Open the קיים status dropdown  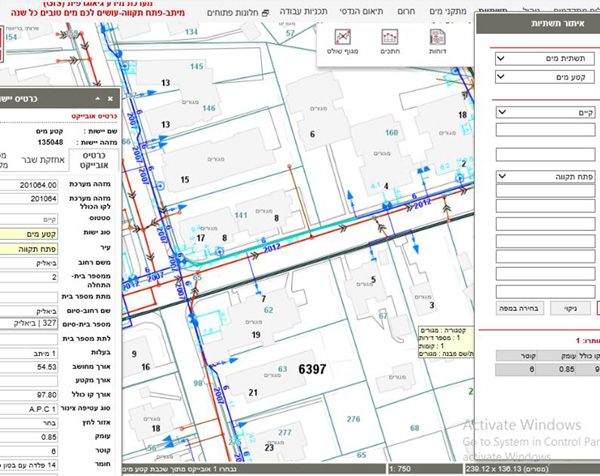(545, 113)
